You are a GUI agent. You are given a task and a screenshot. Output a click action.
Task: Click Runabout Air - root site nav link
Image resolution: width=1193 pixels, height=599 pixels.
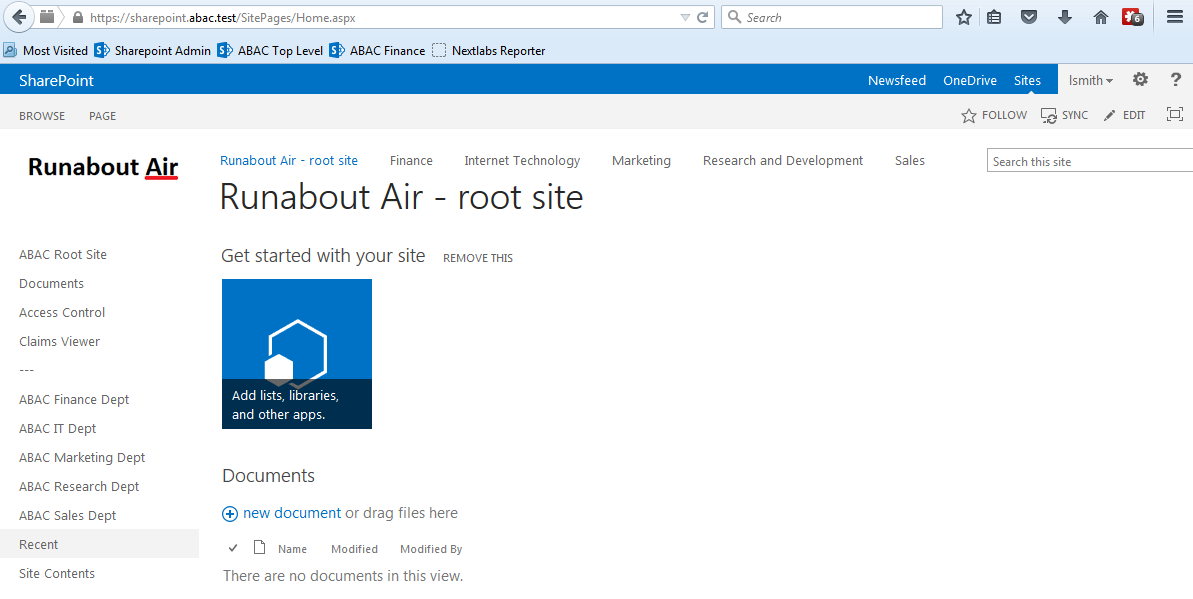point(288,161)
